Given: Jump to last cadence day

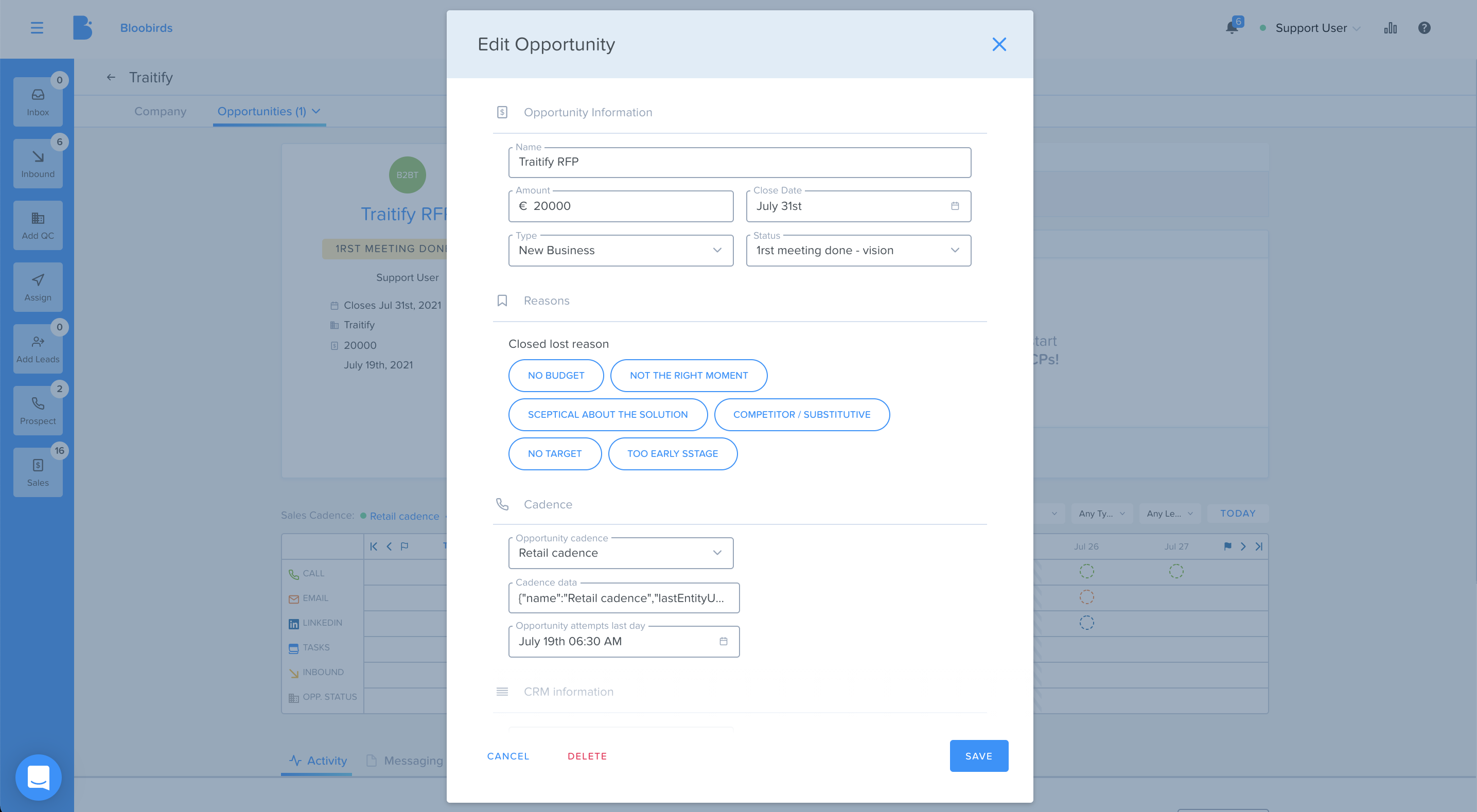Looking at the screenshot, I should [1259, 546].
